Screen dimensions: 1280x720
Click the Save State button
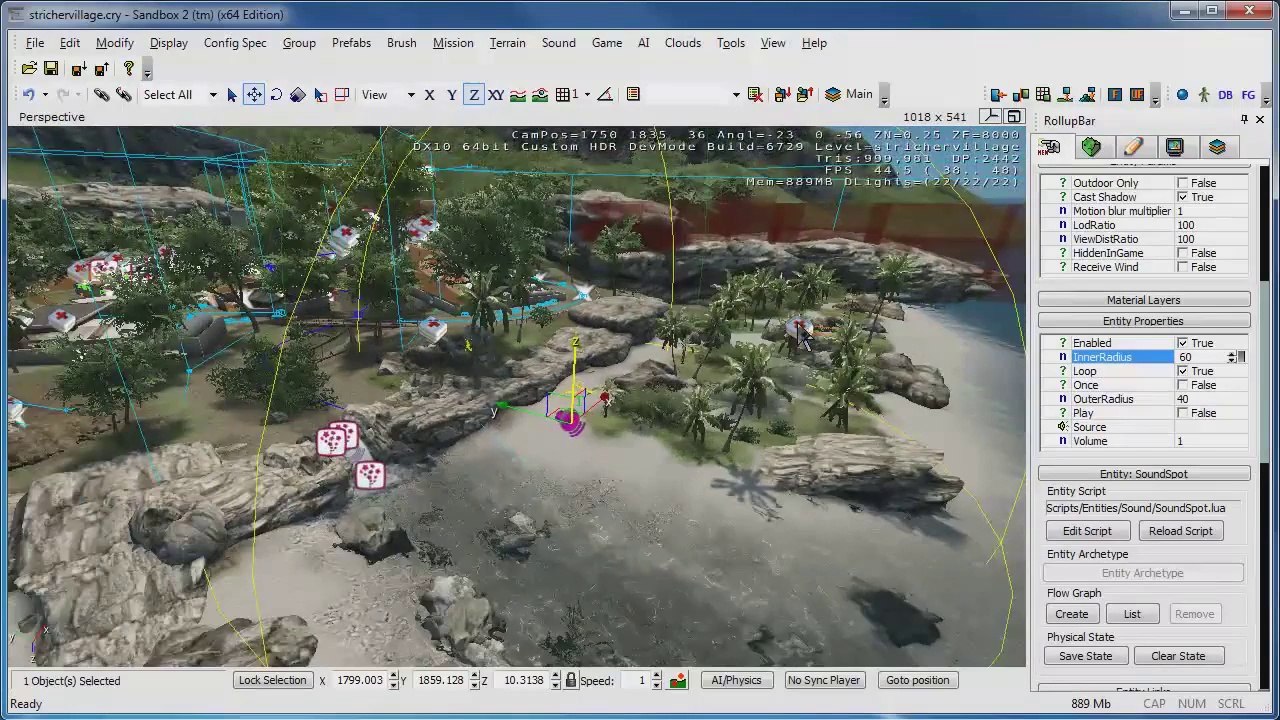click(x=1085, y=656)
